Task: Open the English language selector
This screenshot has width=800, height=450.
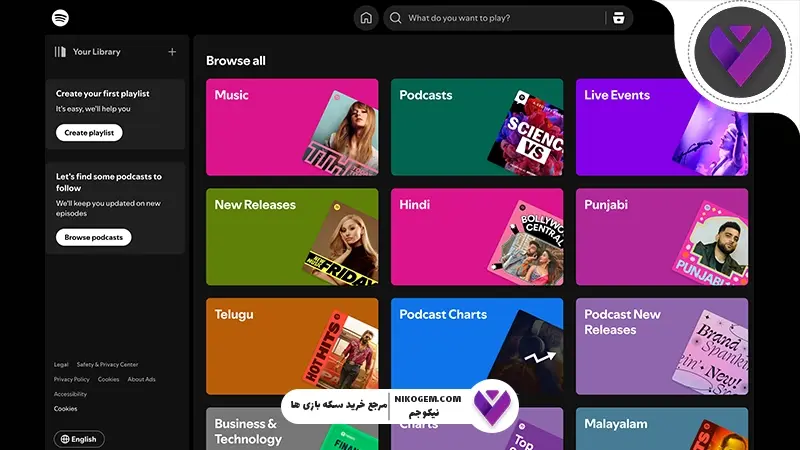Action: (x=79, y=439)
